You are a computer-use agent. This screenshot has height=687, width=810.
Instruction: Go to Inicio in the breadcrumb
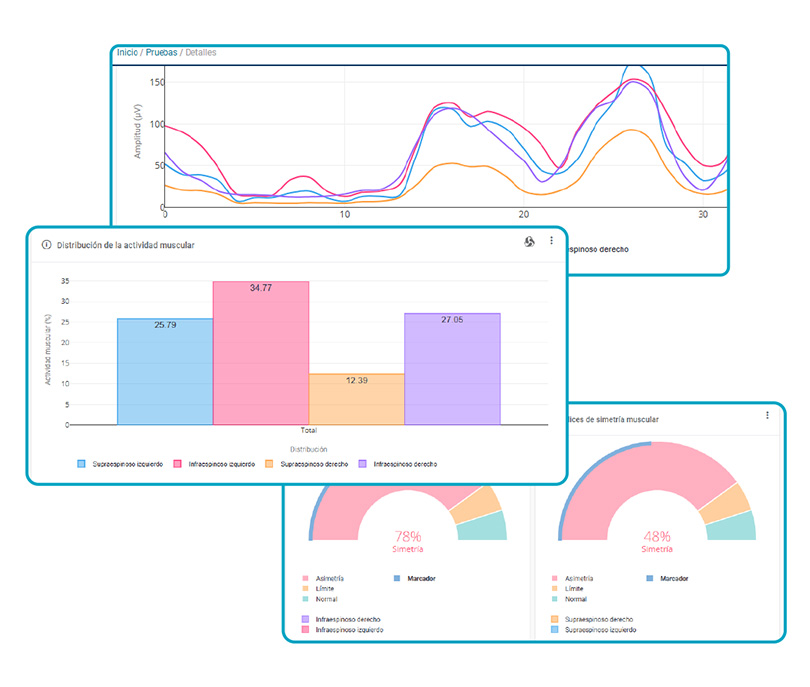[x=128, y=52]
